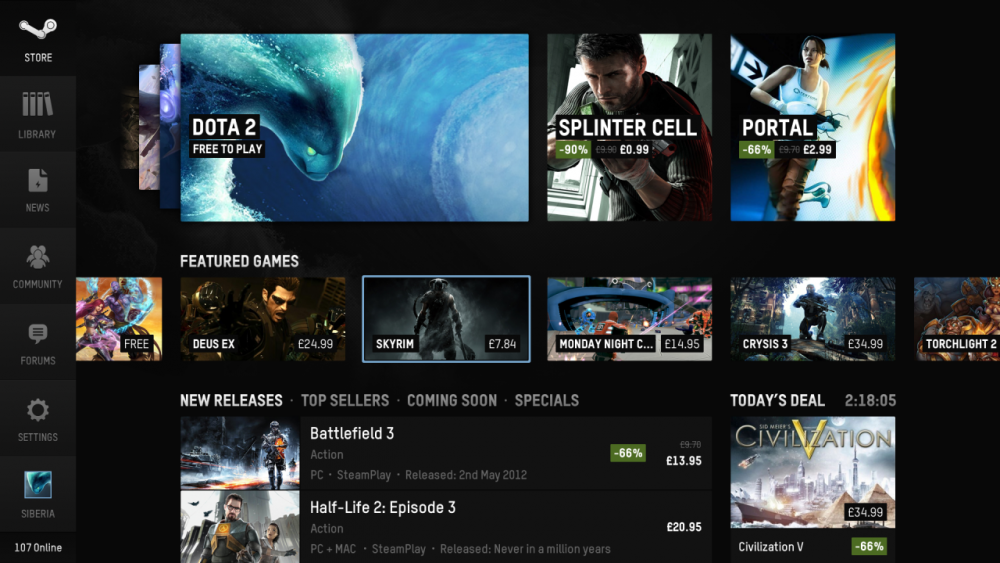The height and width of the screenshot is (563, 1000).
Task: Open the Forums speech bubble icon
Action: 37,334
